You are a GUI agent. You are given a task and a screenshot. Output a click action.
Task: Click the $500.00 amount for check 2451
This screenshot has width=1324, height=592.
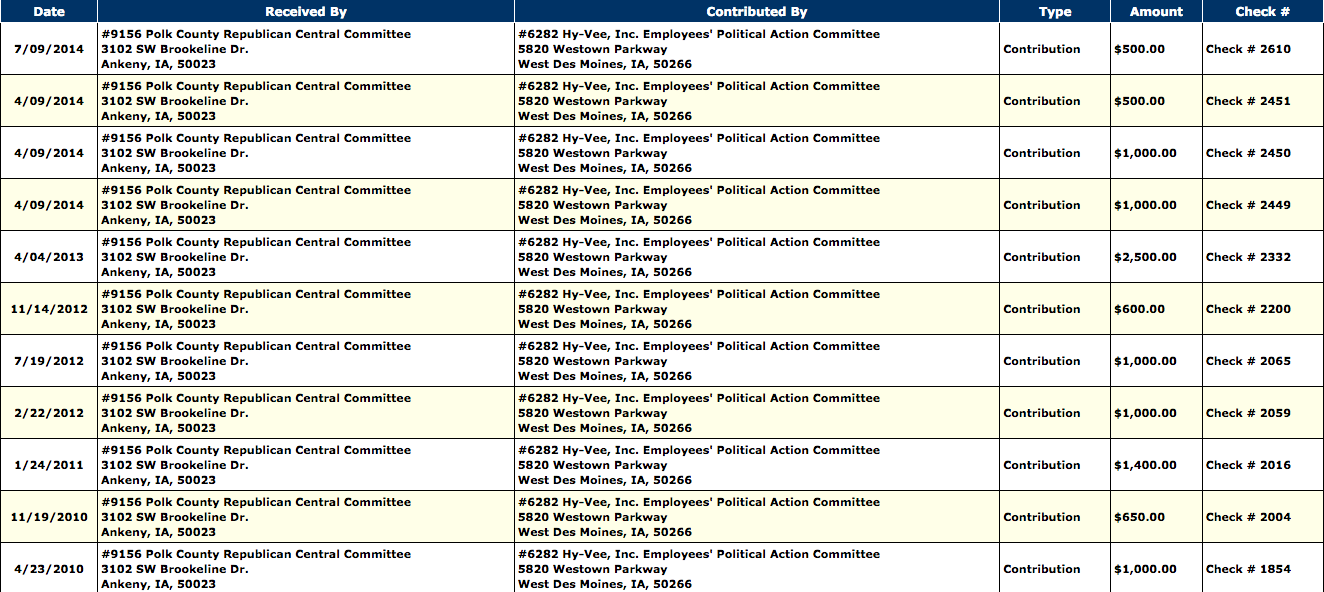pyautogui.click(x=1139, y=101)
